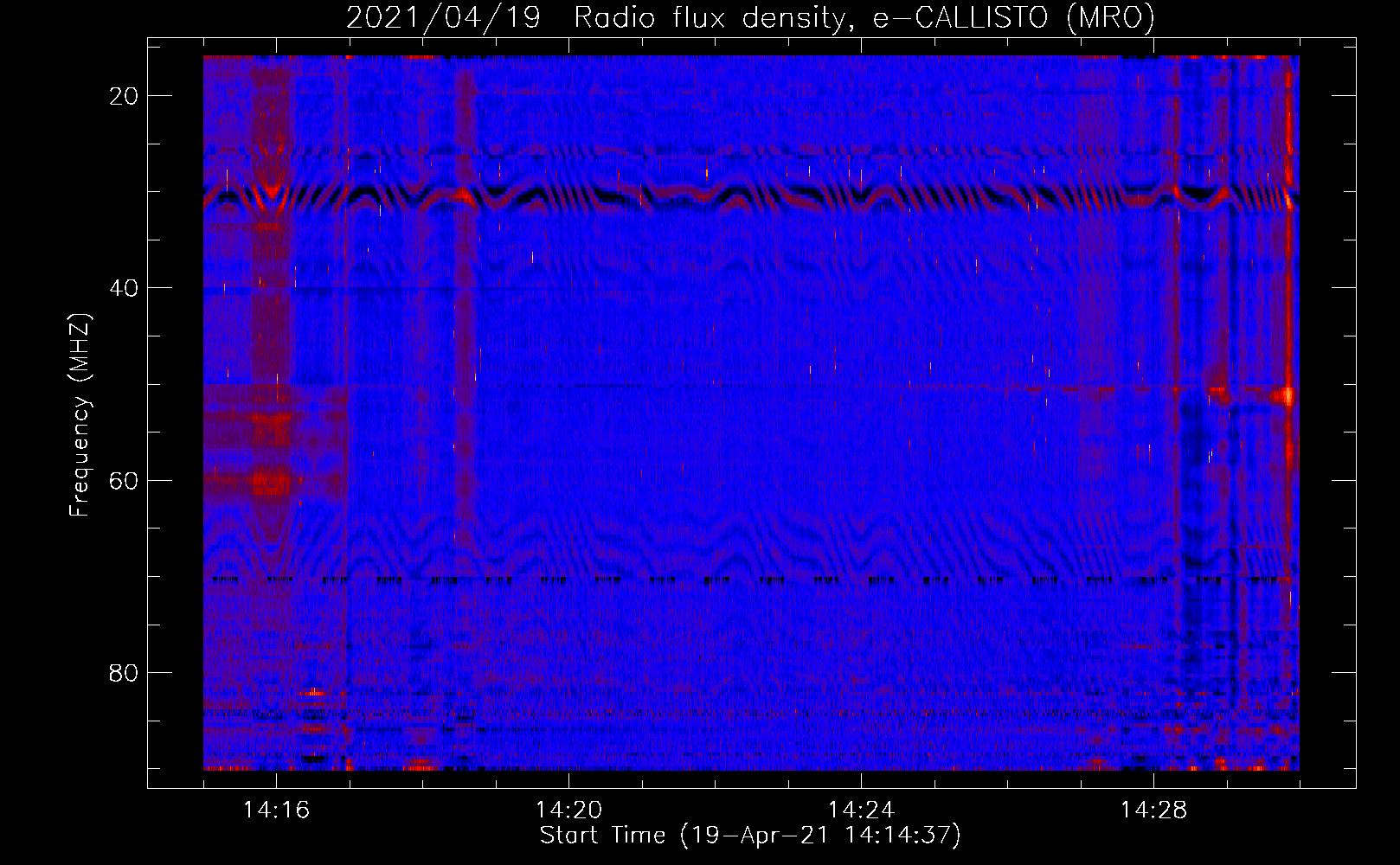Click the 80 MHz frequency tick label

pyautogui.click(x=124, y=672)
